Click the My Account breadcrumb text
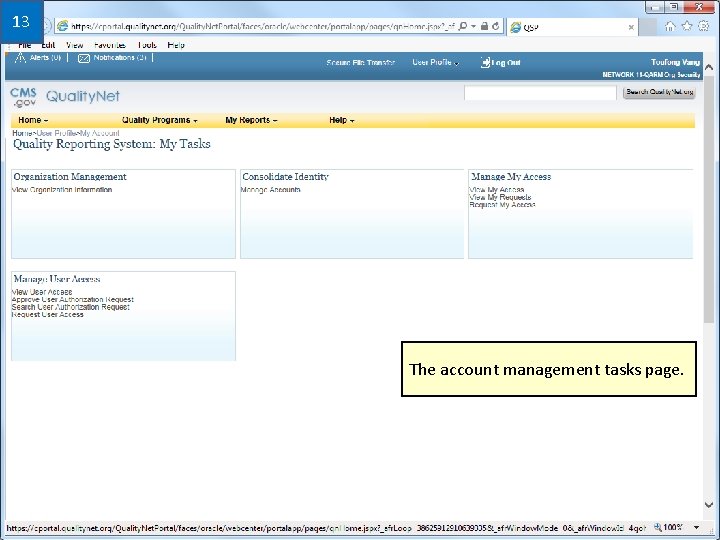720x540 pixels. [x=100, y=133]
